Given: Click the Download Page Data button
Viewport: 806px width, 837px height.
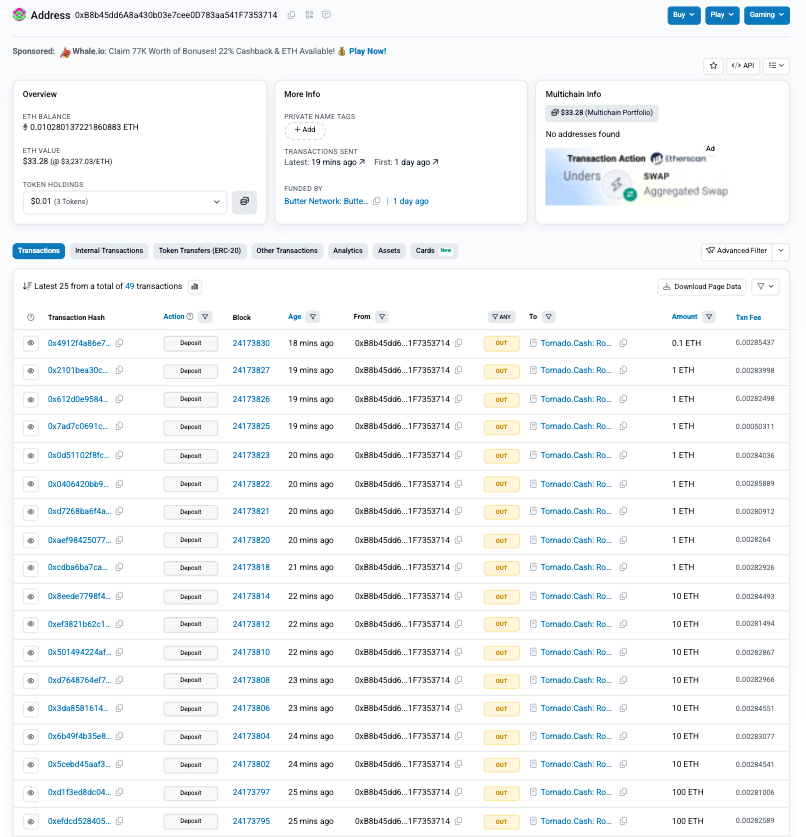Looking at the screenshot, I should click(x=702, y=287).
